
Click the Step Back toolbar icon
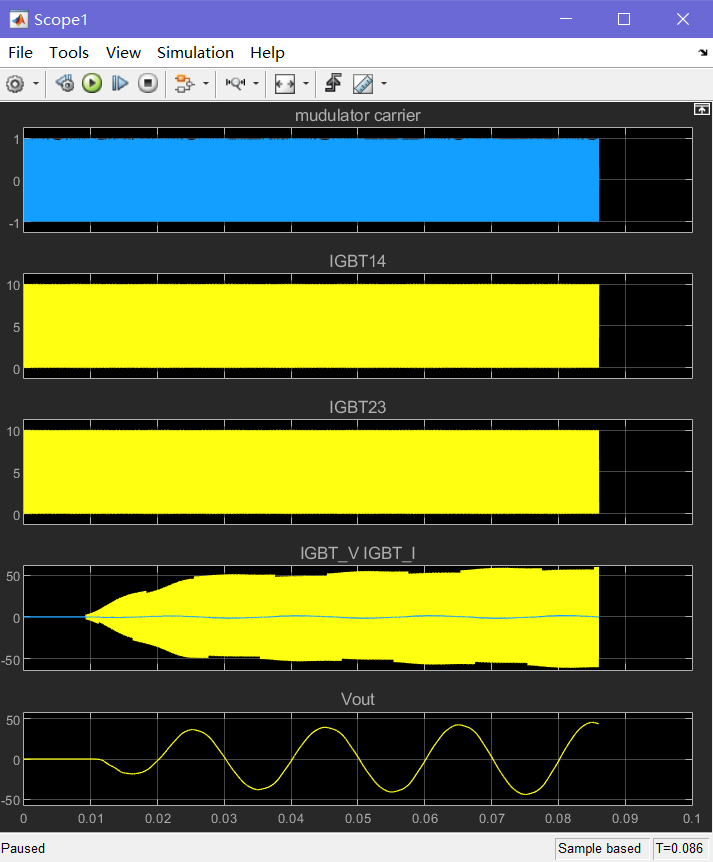(65, 84)
